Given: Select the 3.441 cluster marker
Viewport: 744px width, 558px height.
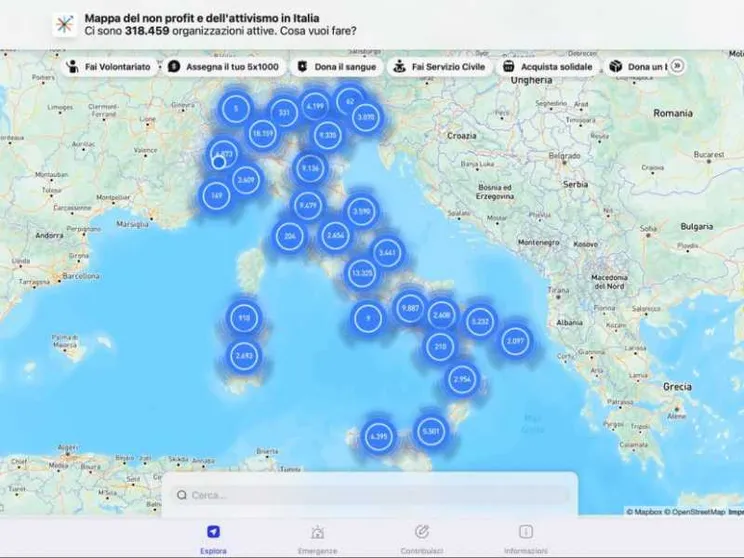Looking at the screenshot, I should point(387,252).
